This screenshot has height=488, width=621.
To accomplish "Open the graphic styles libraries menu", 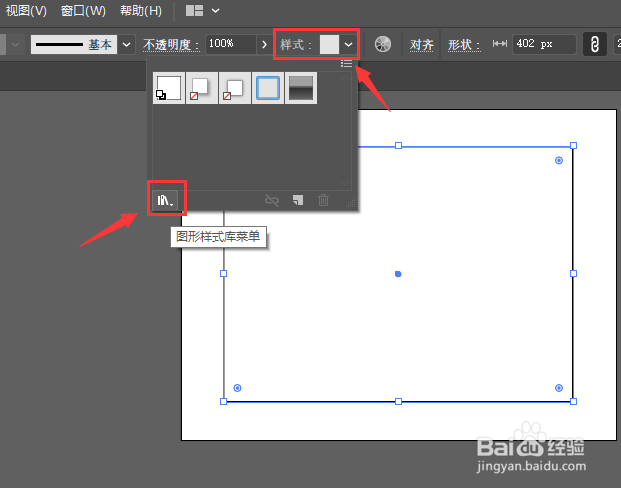I will [165, 200].
